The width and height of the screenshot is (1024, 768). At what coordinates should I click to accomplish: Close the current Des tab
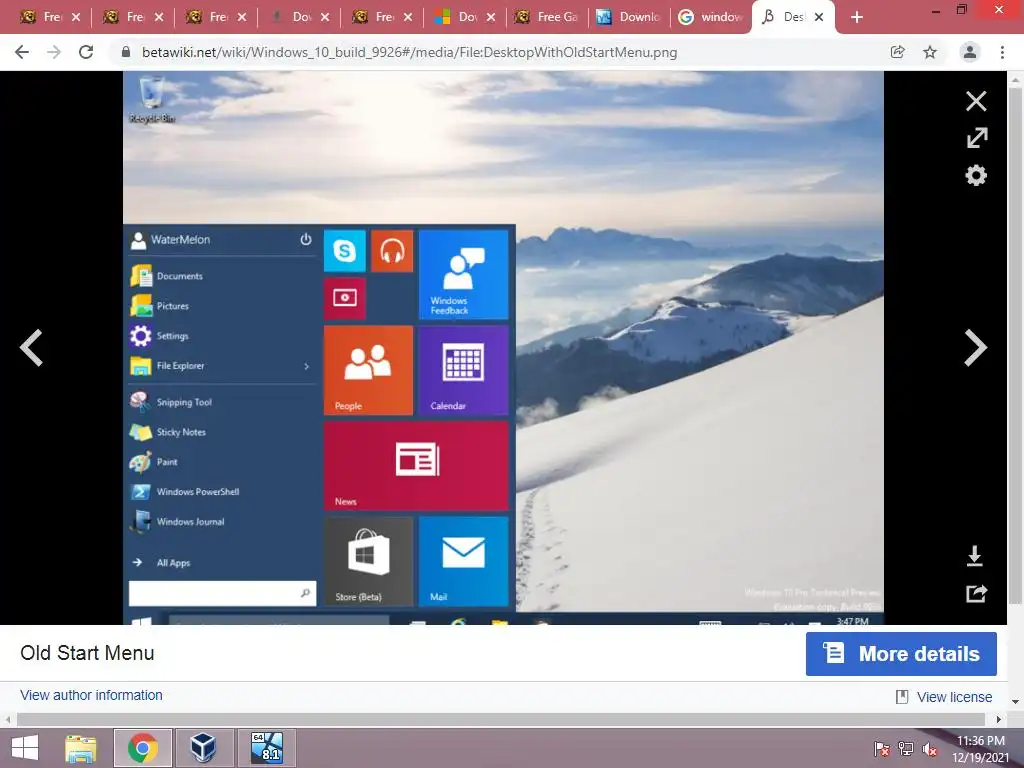[819, 17]
